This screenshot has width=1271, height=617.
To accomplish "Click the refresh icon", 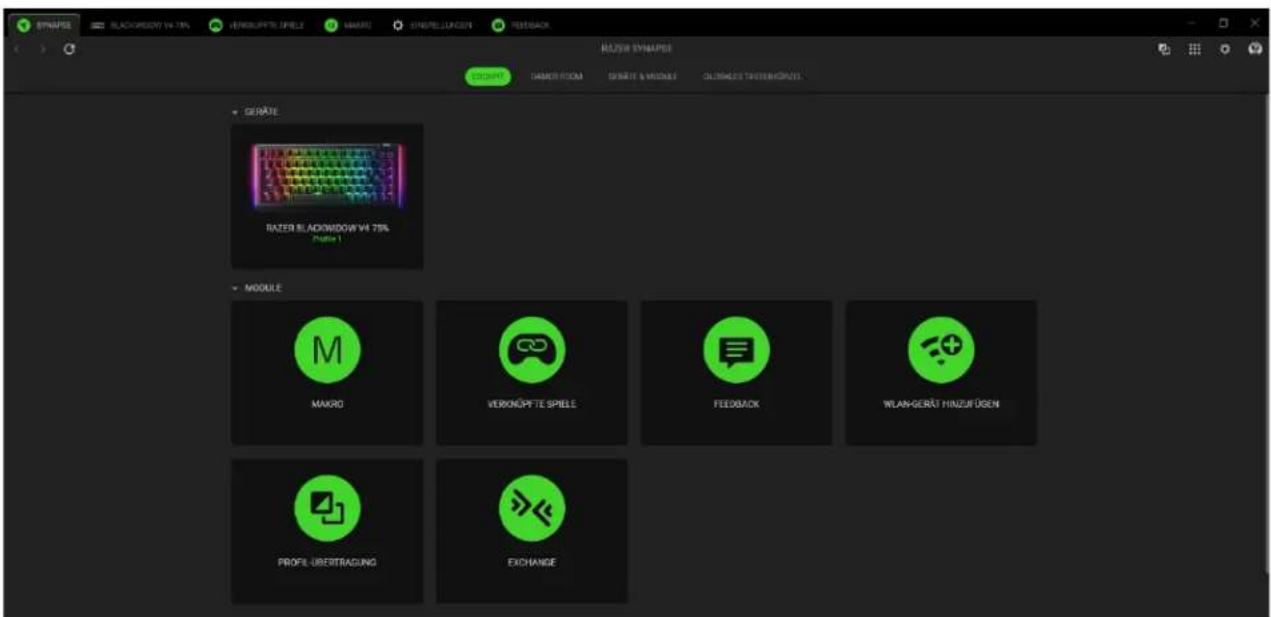I will point(68,49).
